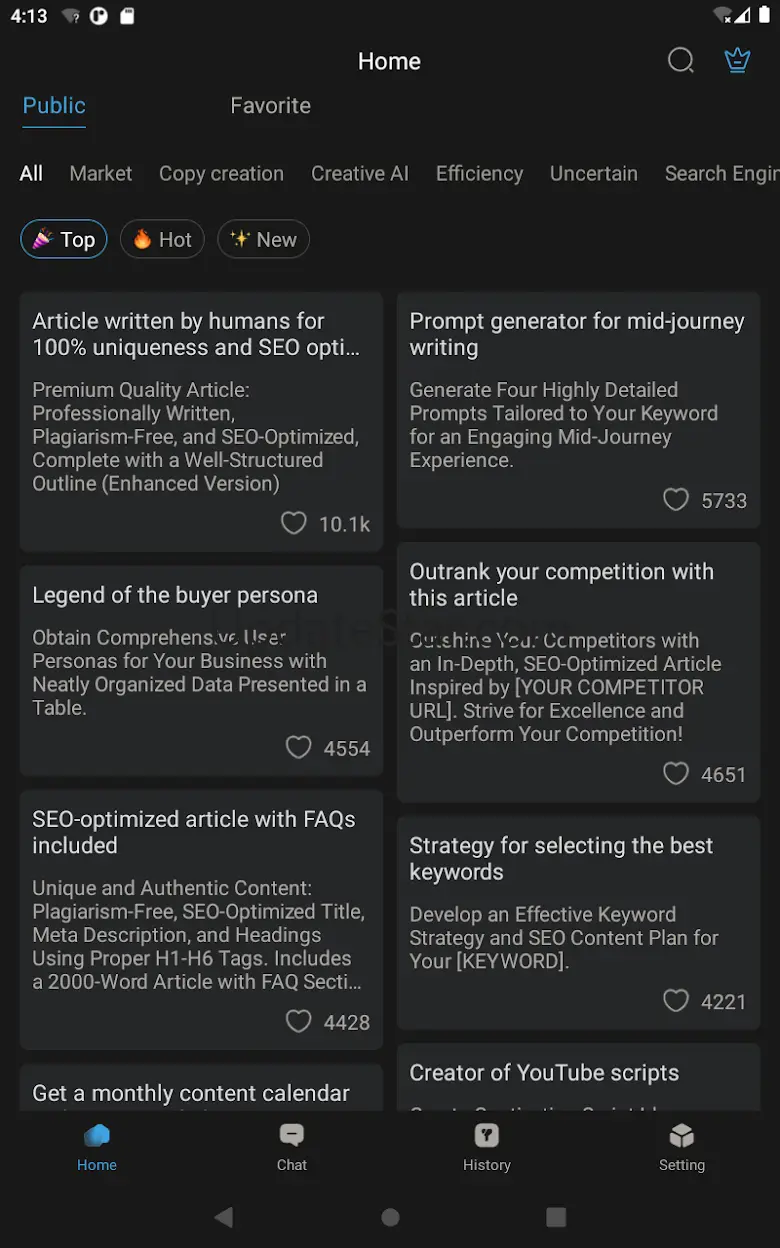This screenshot has width=780, height=1248.
Task: Show New prompts filter
Action: pyautogui.click(x=263, y=240)
